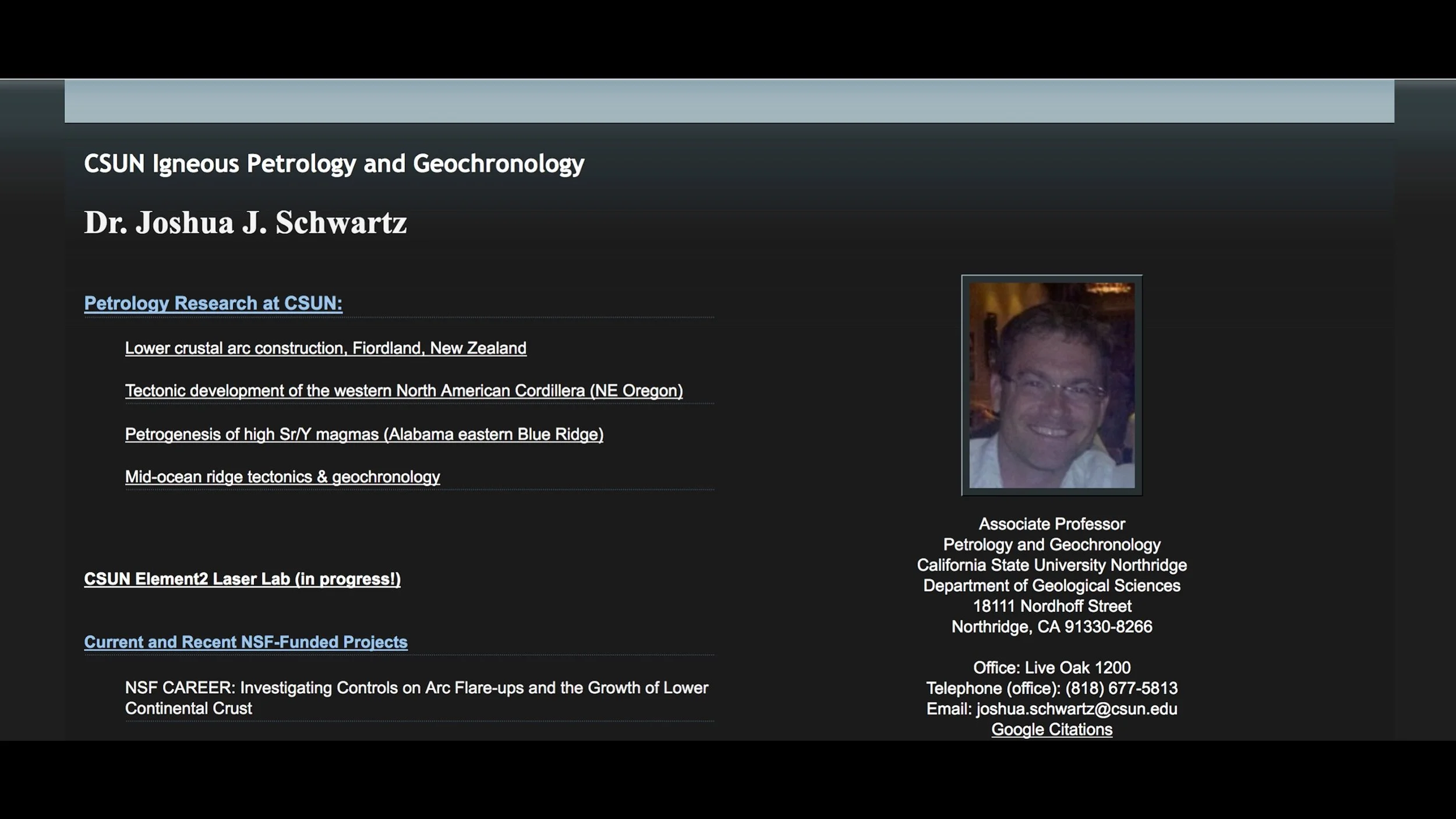Open the Petrology Research at CSUN link
Image resolution: width=1456 pixels, height=819 pixels.
pyautogui.click(x=213, y=303)
